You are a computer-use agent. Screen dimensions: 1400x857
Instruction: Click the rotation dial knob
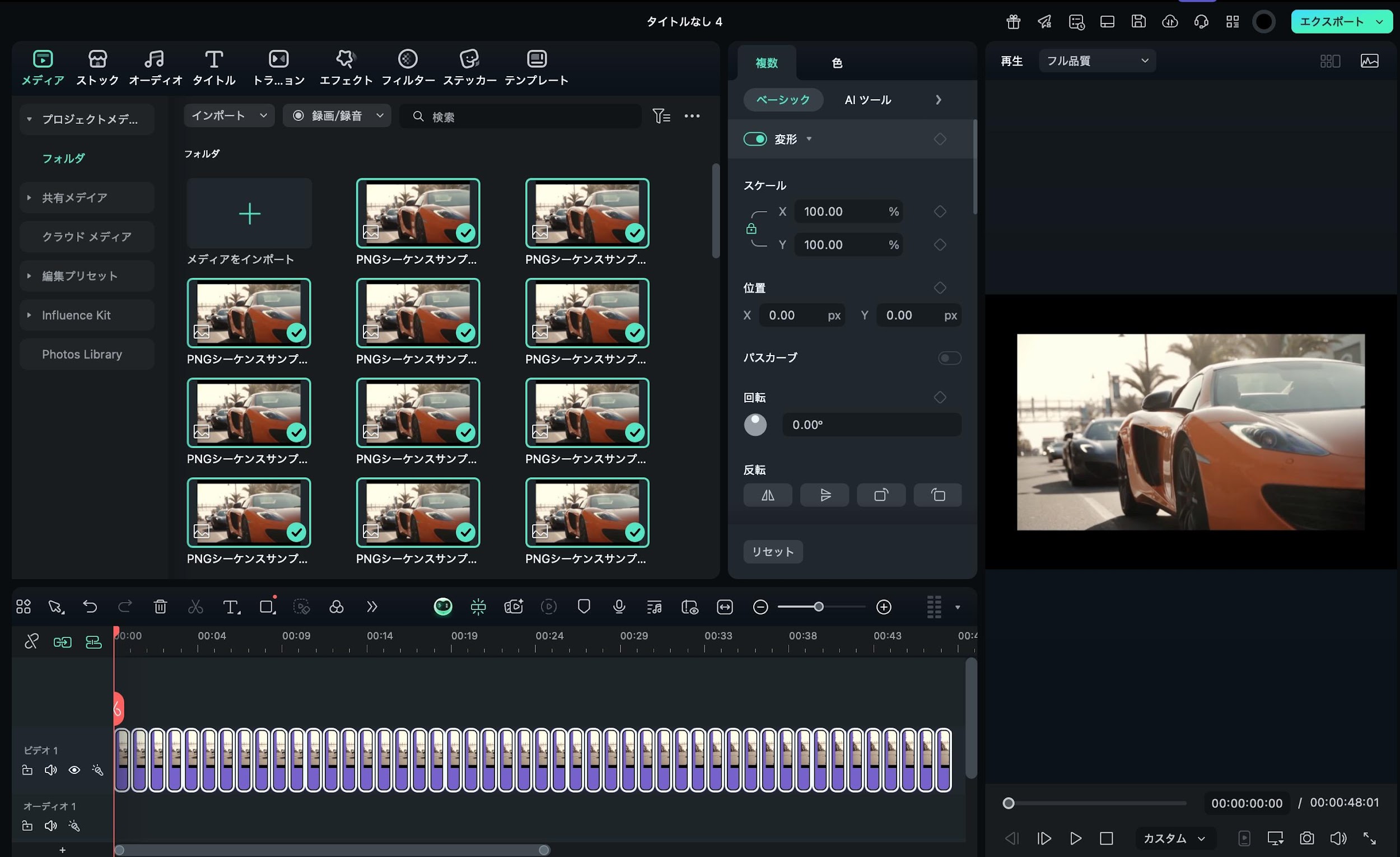tap(755, 425)
